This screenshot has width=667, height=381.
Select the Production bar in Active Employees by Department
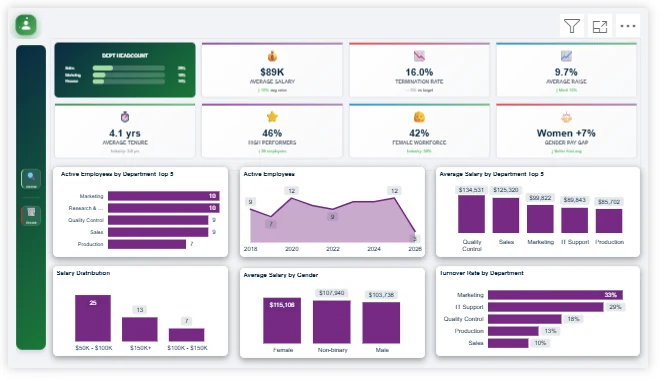point(147,244)
